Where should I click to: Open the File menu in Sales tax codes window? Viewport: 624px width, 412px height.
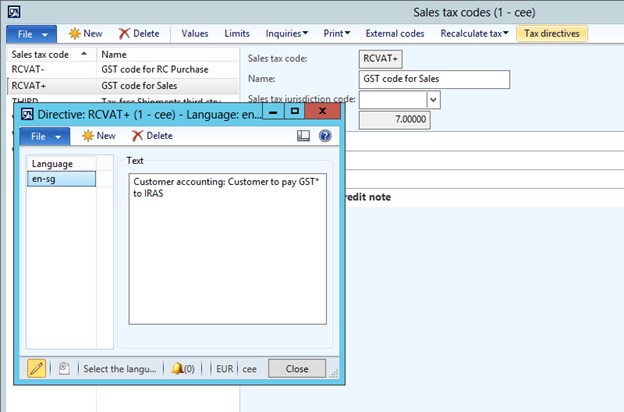coord(31,34)
